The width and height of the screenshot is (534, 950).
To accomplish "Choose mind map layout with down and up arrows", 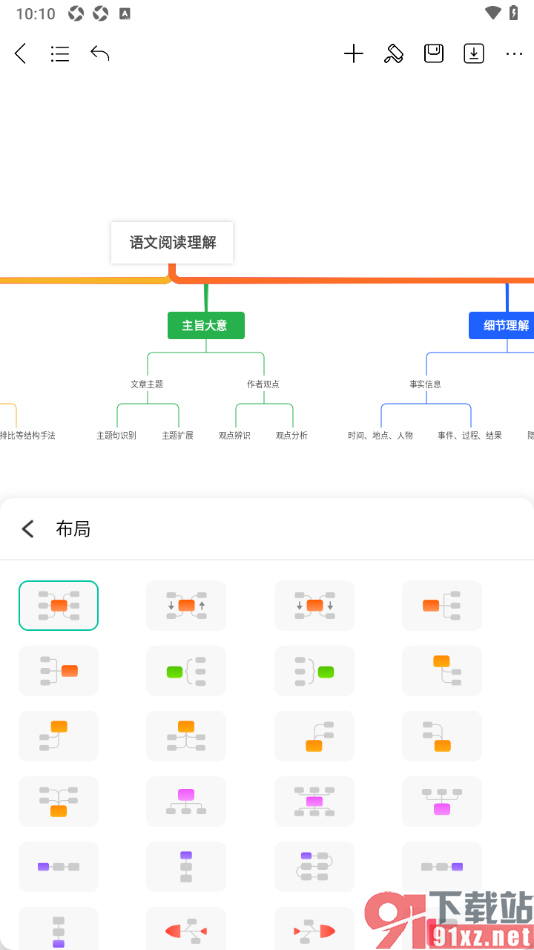I will tap(186, 605).
